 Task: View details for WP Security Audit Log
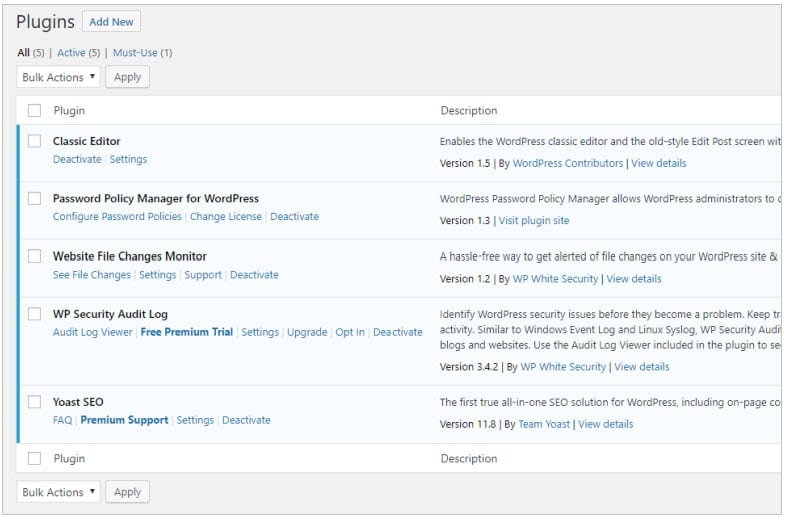(x=642, y=366)
